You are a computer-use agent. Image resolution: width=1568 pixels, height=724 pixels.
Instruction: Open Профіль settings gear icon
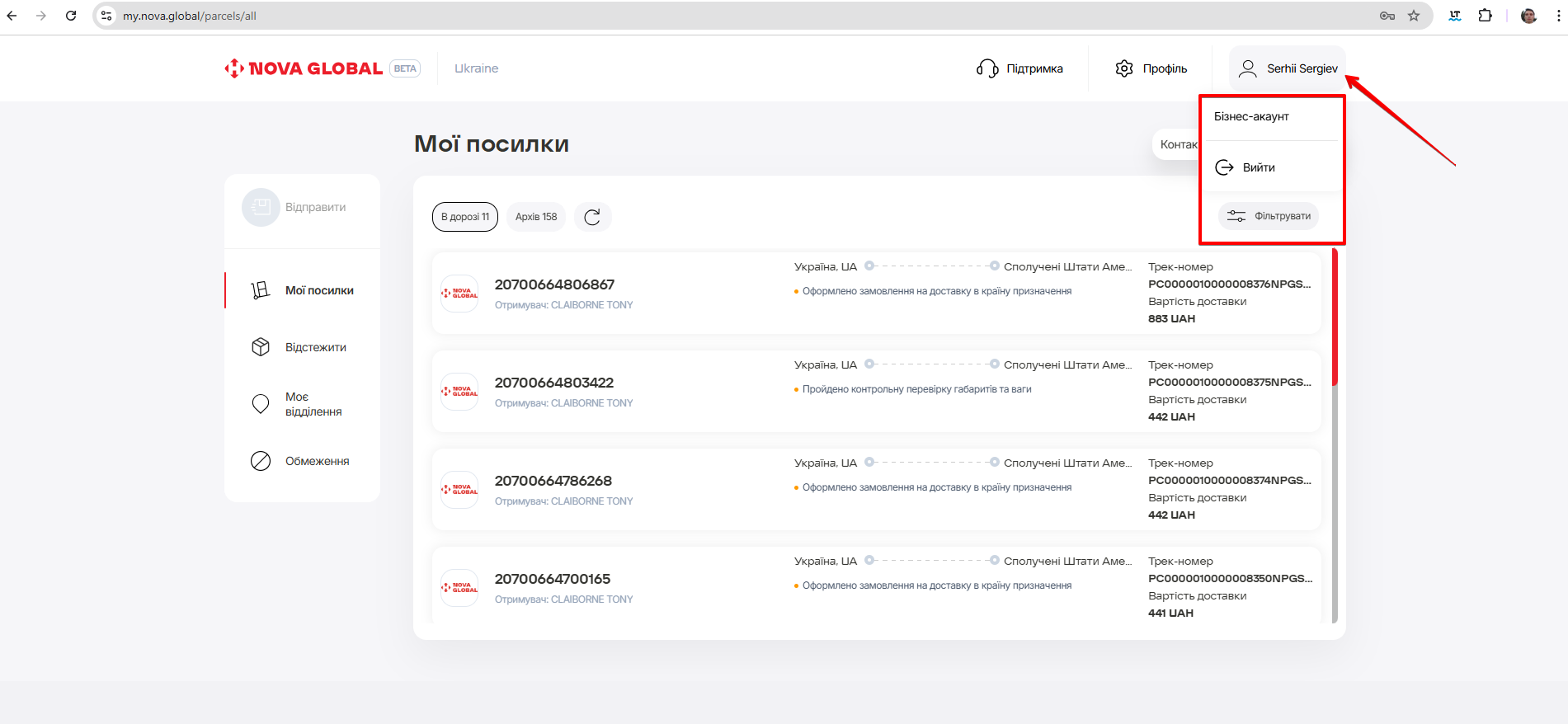point(1123,68)
